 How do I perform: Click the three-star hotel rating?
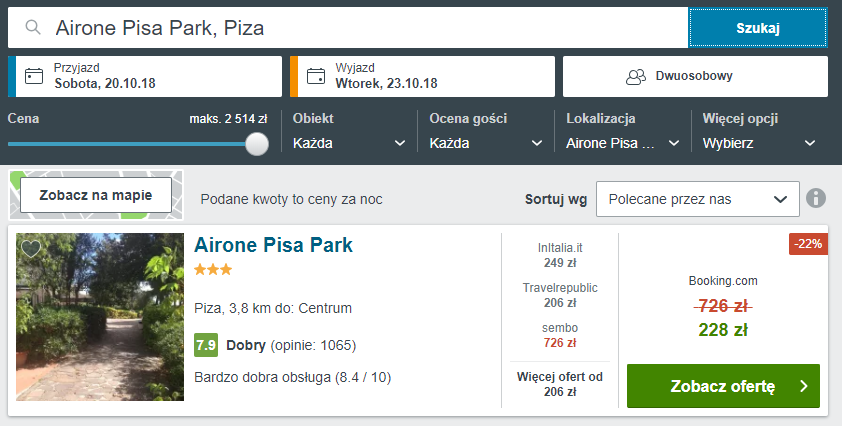213,270
